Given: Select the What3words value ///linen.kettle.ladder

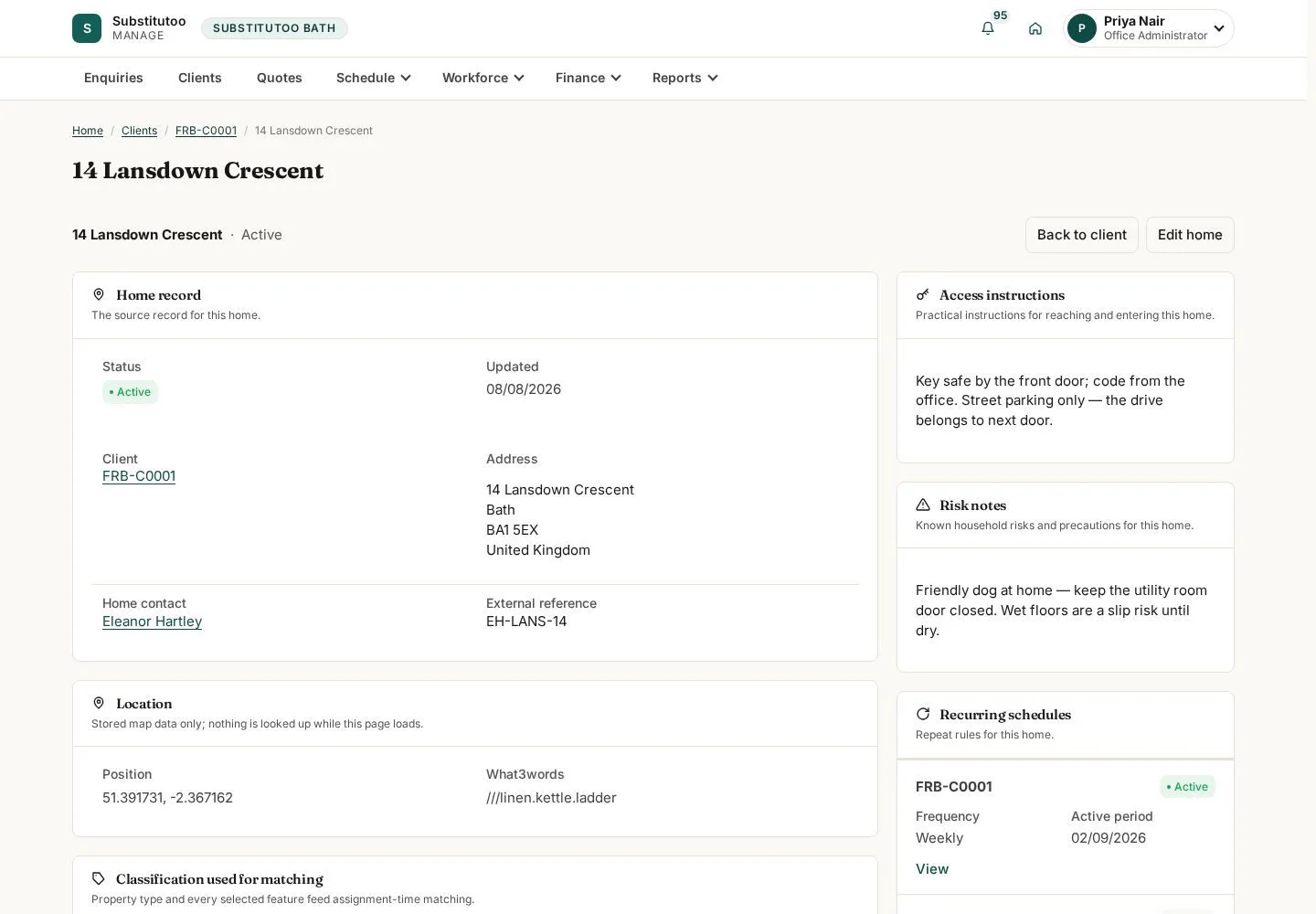Looking at the screenshot, I should [551, 798].
